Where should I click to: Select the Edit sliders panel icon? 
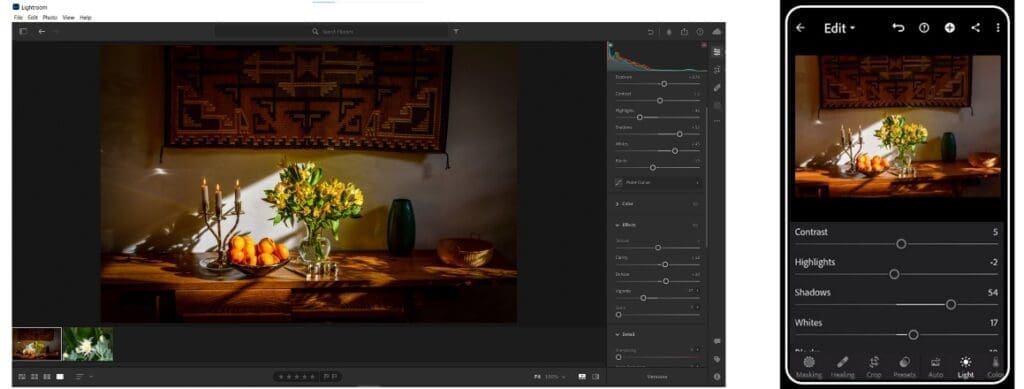click(x=717, y=52)
